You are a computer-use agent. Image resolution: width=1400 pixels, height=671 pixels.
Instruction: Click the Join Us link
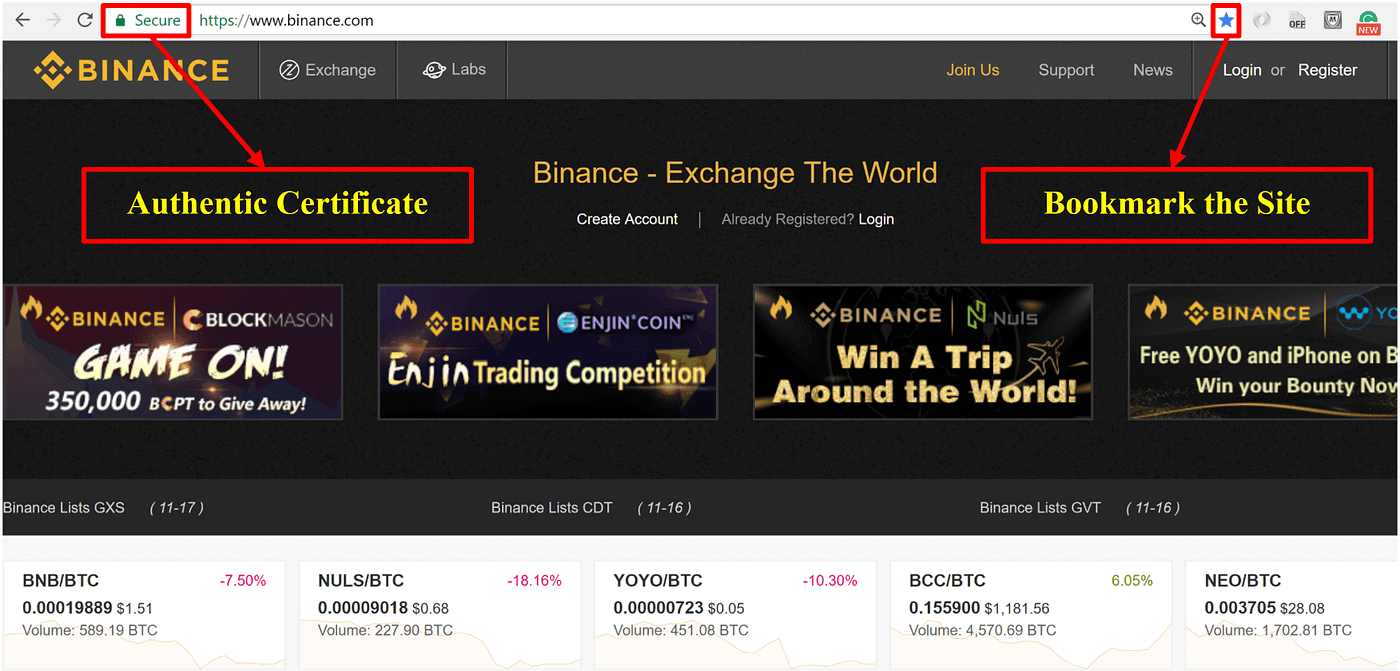point(972,70)
